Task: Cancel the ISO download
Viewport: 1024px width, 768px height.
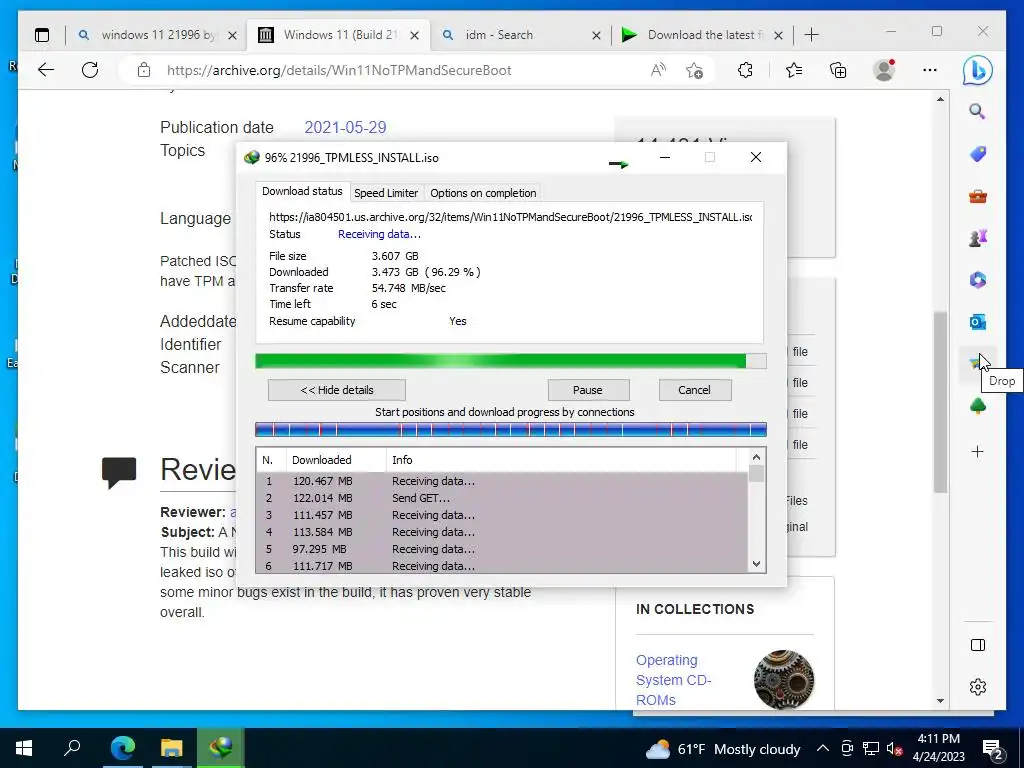Action: (694, 390)
